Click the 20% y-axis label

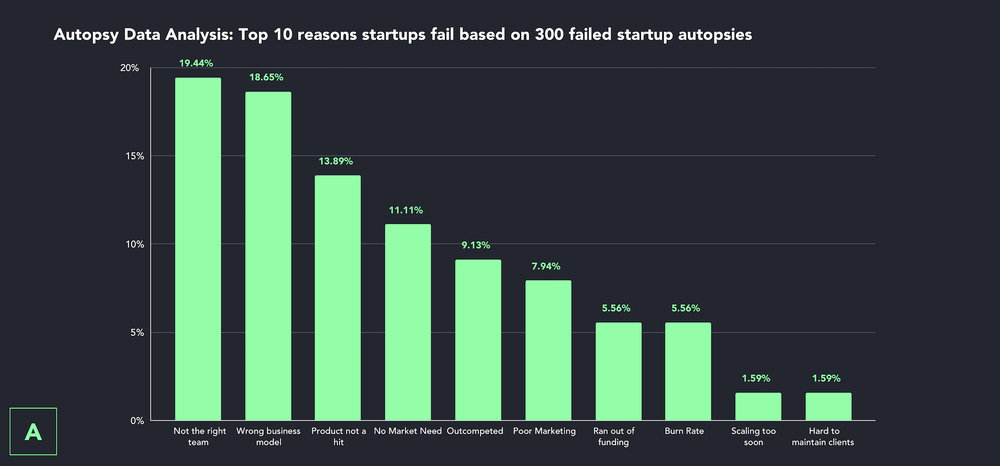click(131, 68)
